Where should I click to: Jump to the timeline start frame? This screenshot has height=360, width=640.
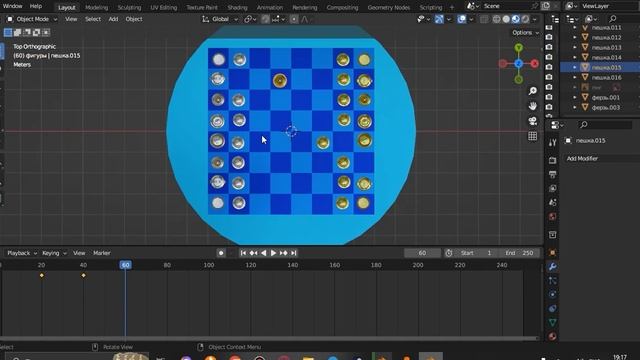(243, 253)
